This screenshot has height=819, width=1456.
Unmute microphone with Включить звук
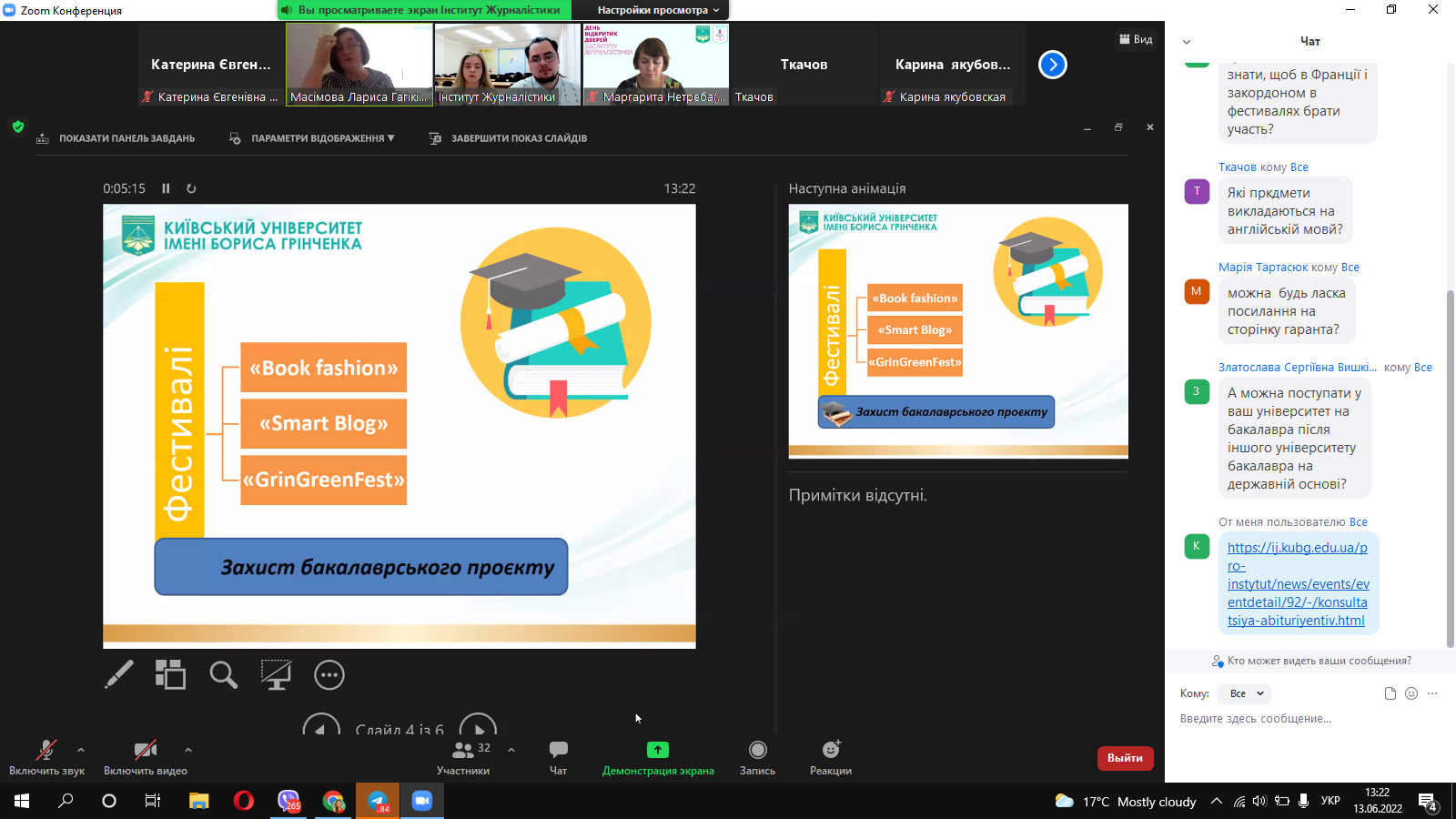coord(46,756)
